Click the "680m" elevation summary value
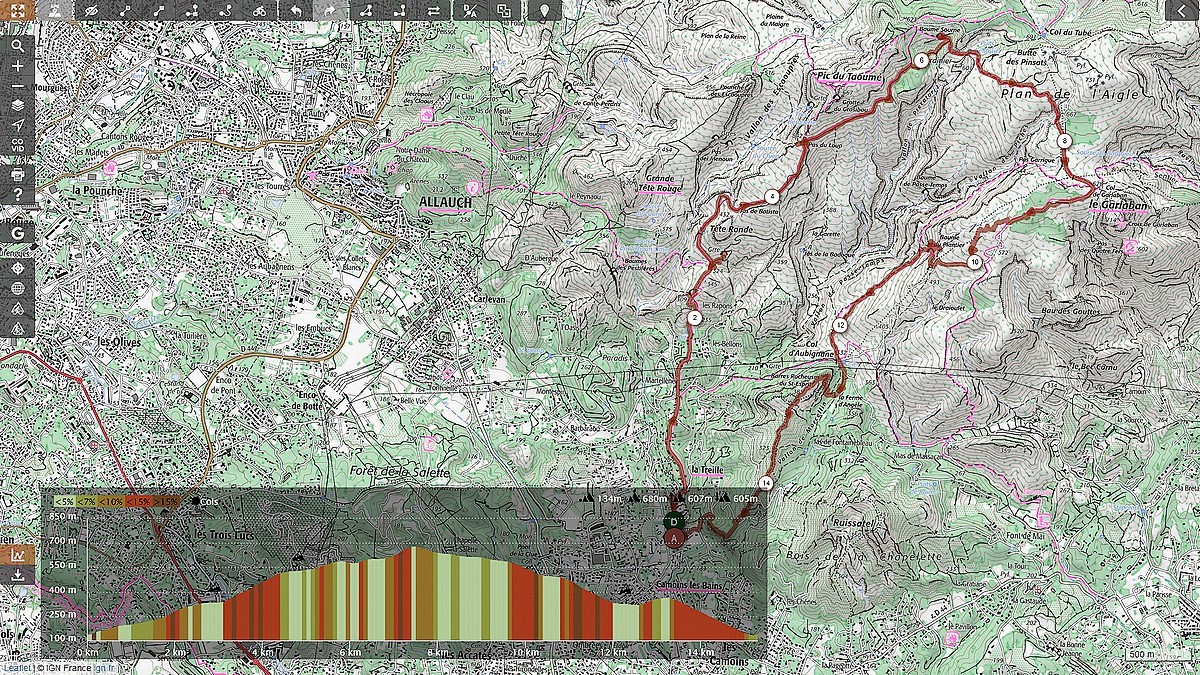1200x675 pixels. coord(655,498)
